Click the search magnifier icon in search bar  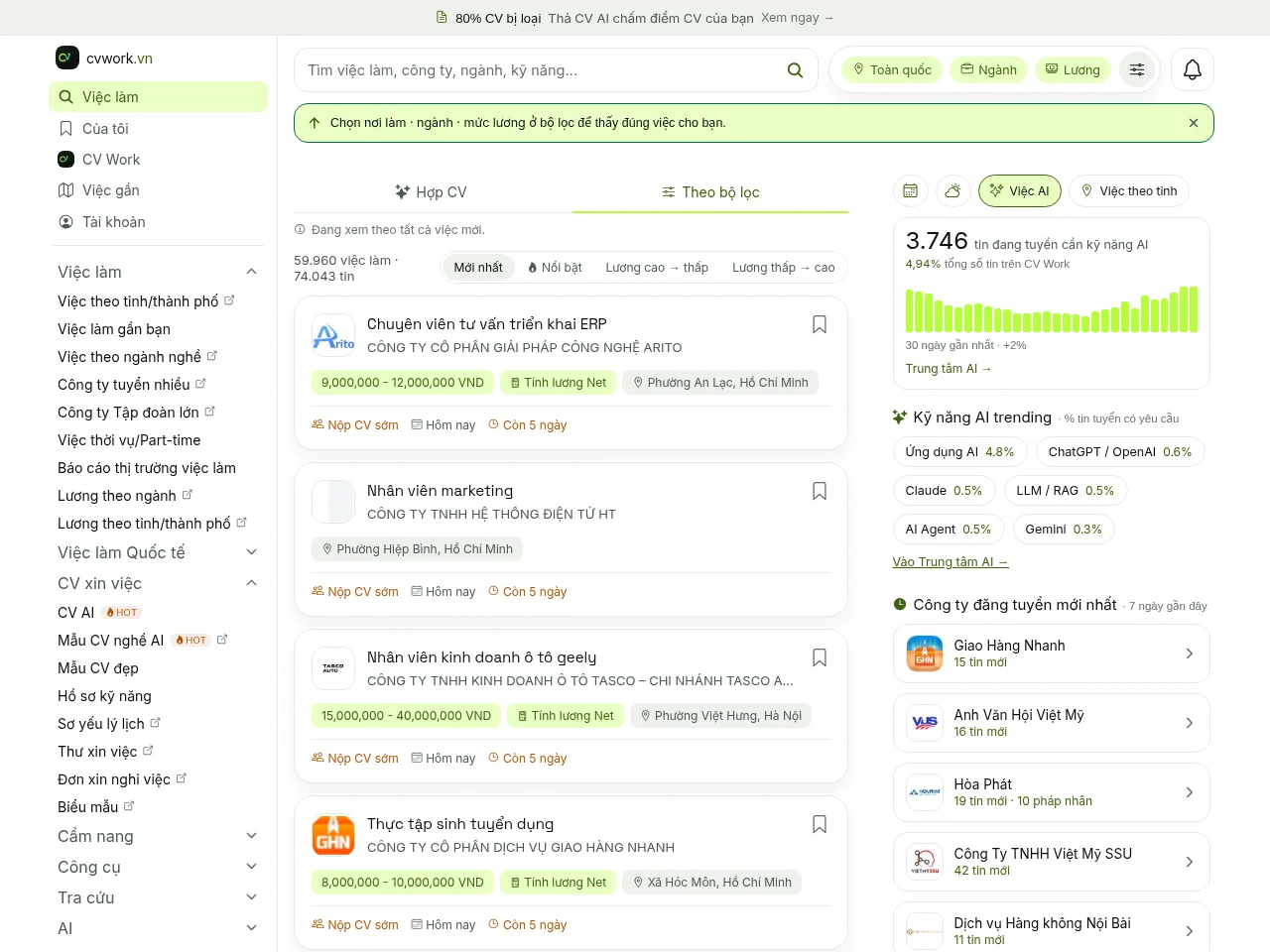[x=795, y=70]
